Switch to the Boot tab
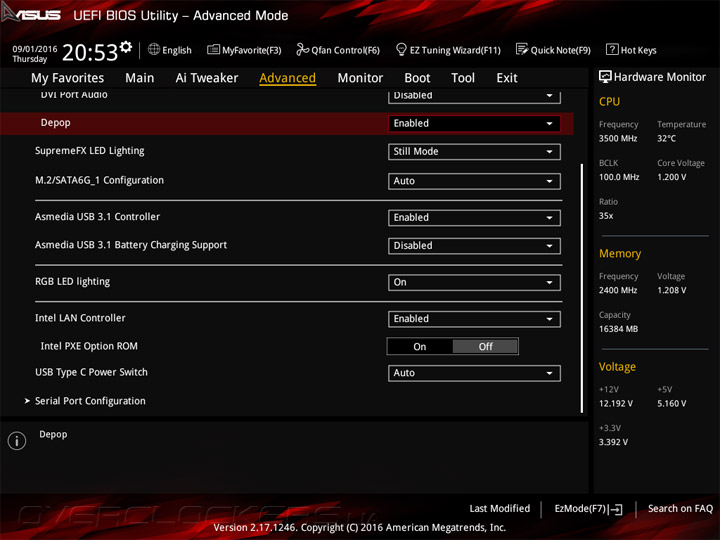Image resolution: width=720 pixels, height=540 pixels. [417, 78]
